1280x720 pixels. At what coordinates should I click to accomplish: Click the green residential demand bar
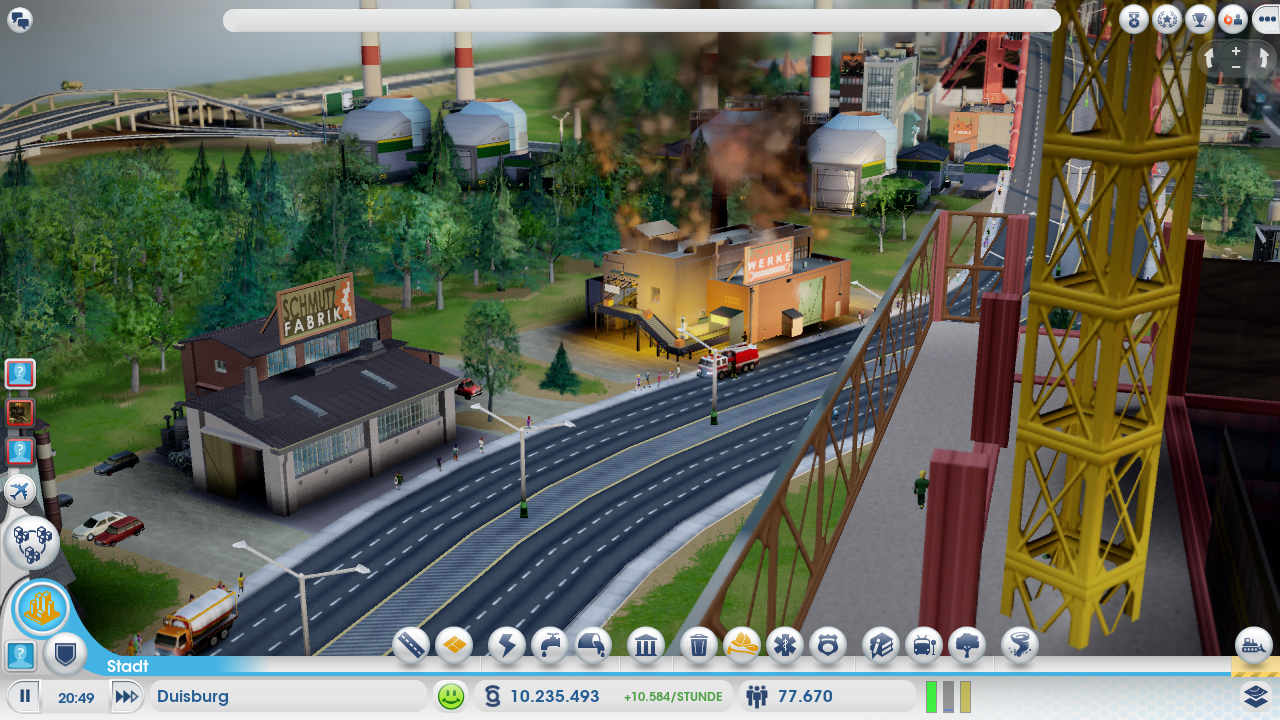coord(932,696)
